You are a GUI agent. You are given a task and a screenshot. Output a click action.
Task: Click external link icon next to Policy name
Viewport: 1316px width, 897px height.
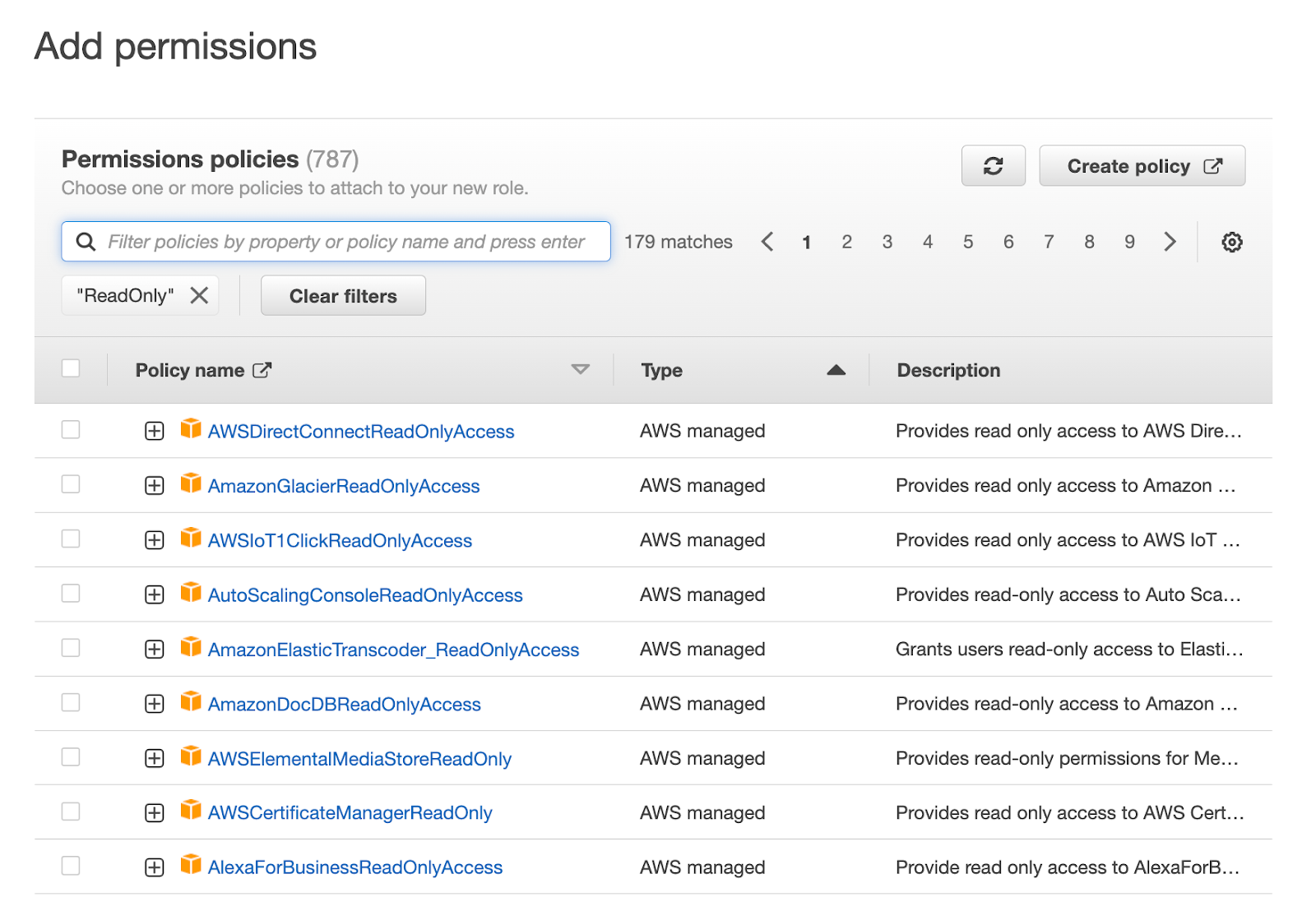click(262, 370)
